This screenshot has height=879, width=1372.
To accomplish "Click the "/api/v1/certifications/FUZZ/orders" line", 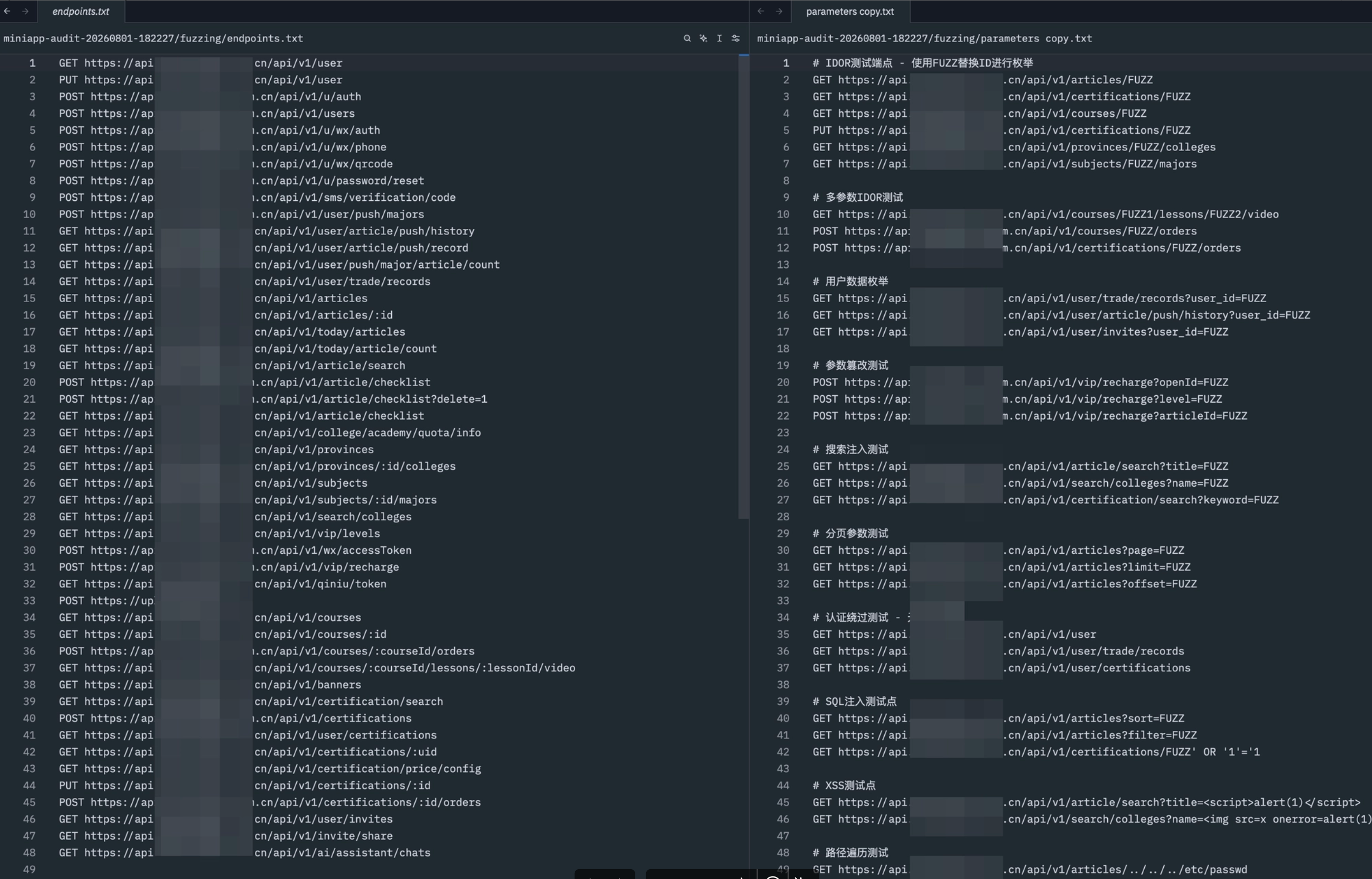I will [1027, 248].
